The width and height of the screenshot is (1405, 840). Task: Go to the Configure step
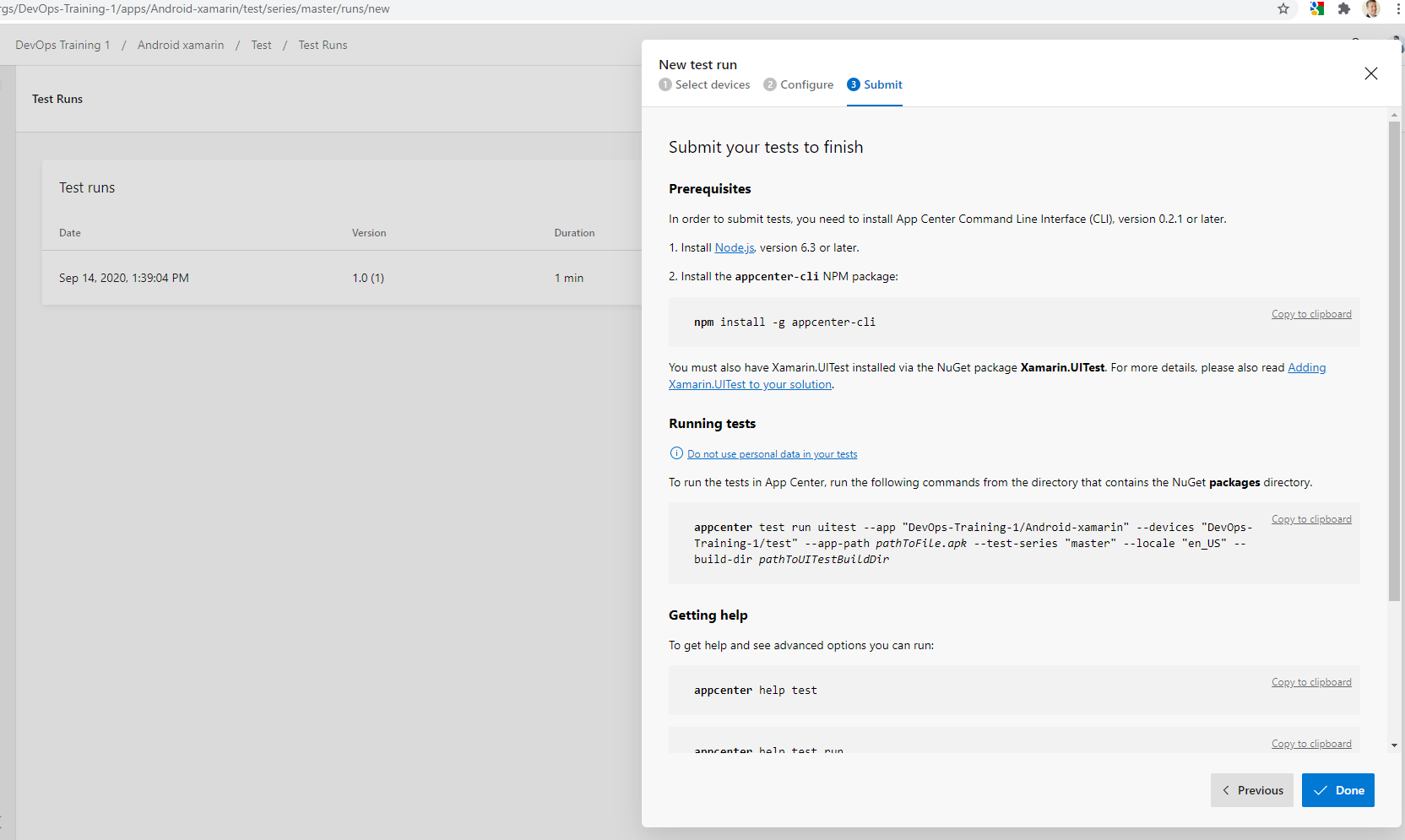(799, 84)
